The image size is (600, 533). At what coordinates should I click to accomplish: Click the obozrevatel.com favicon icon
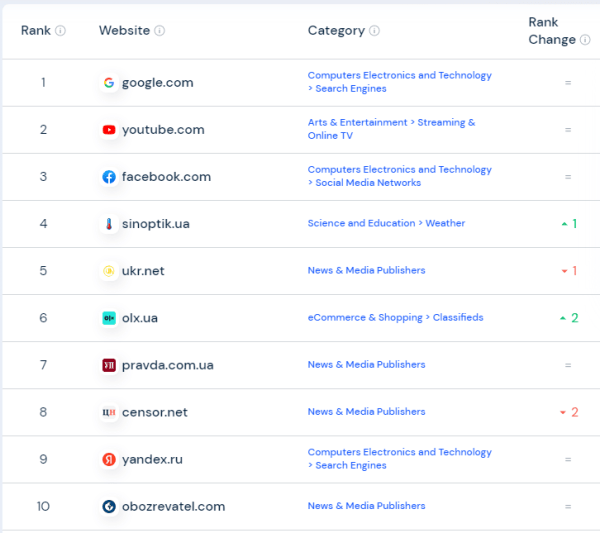pos(109,506)
